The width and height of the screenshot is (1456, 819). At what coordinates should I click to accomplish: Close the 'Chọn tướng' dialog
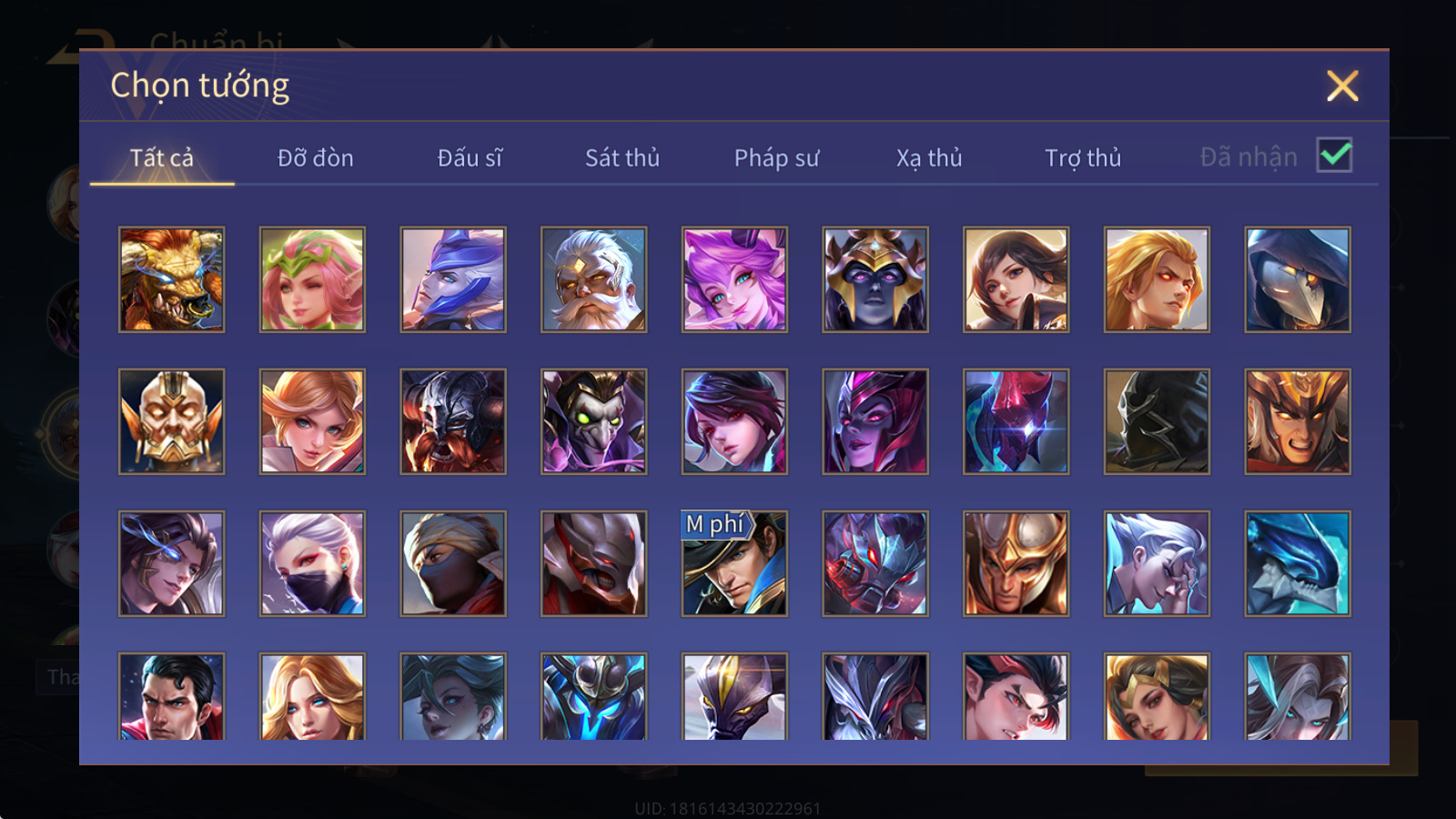(1342, 86)
